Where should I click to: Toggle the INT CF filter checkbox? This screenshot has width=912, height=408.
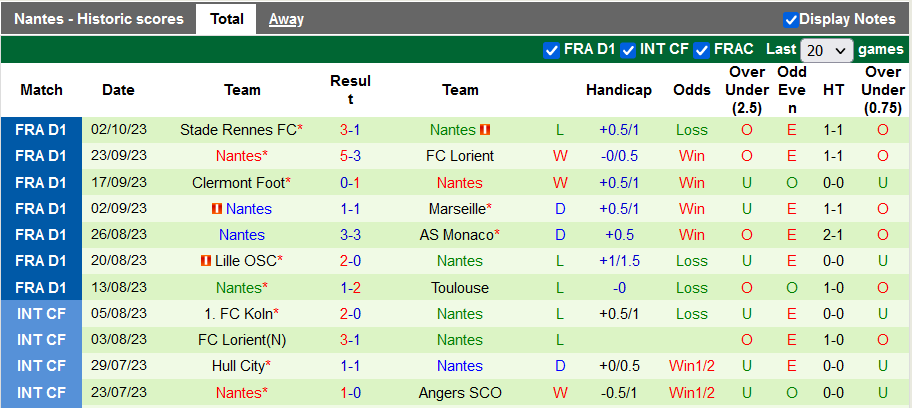628,50
